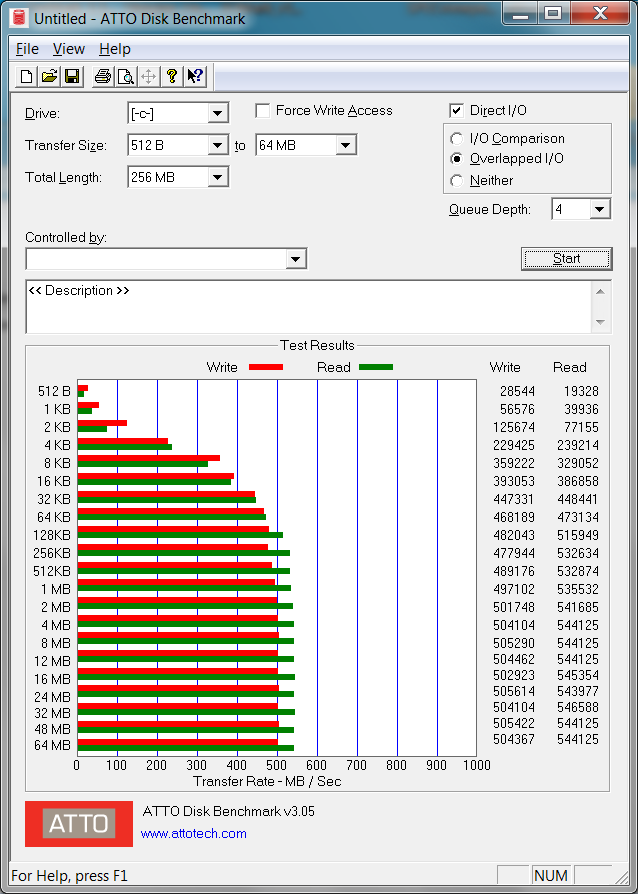Click the New file toolbar icon

click(27, 76)
